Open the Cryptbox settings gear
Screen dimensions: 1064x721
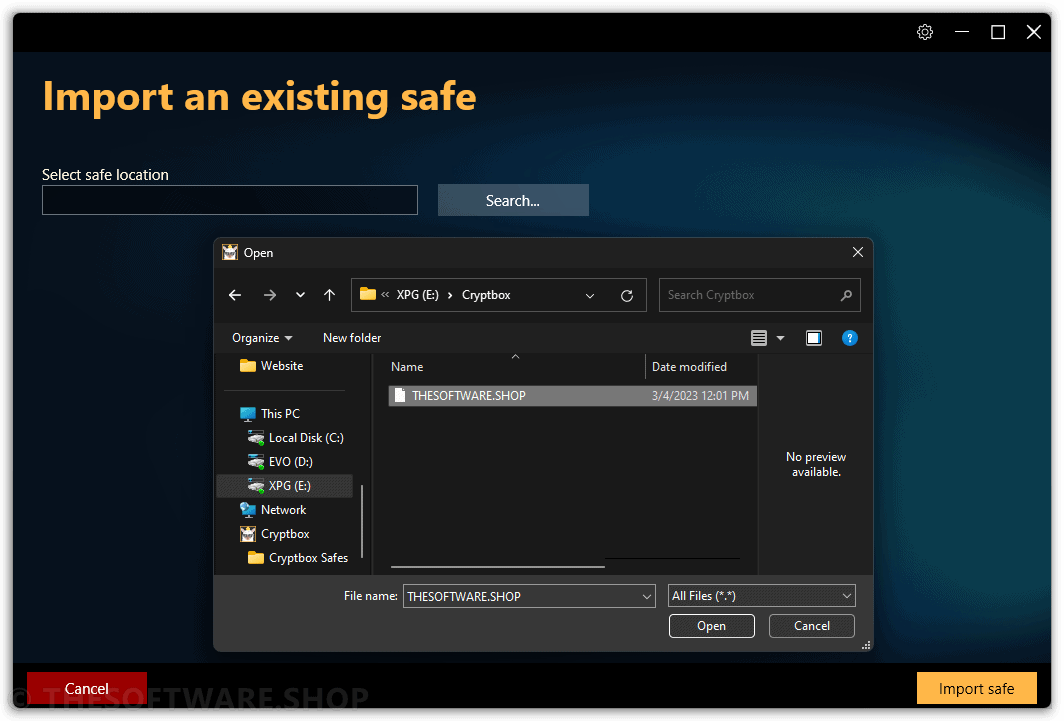click(925, 32)
